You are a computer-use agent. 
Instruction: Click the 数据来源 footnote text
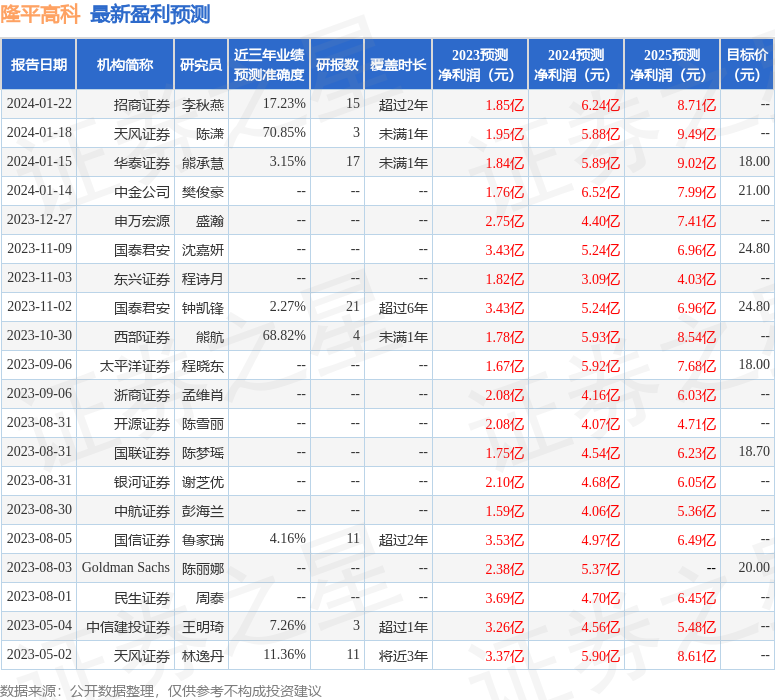(x=161, y=691)
